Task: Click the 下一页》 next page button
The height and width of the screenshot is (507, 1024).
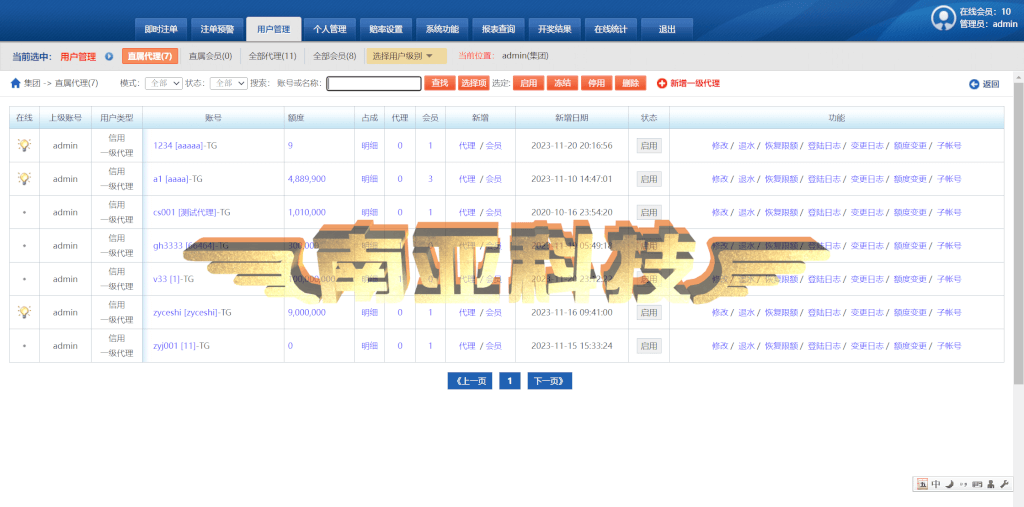Action: click(550, 381)
